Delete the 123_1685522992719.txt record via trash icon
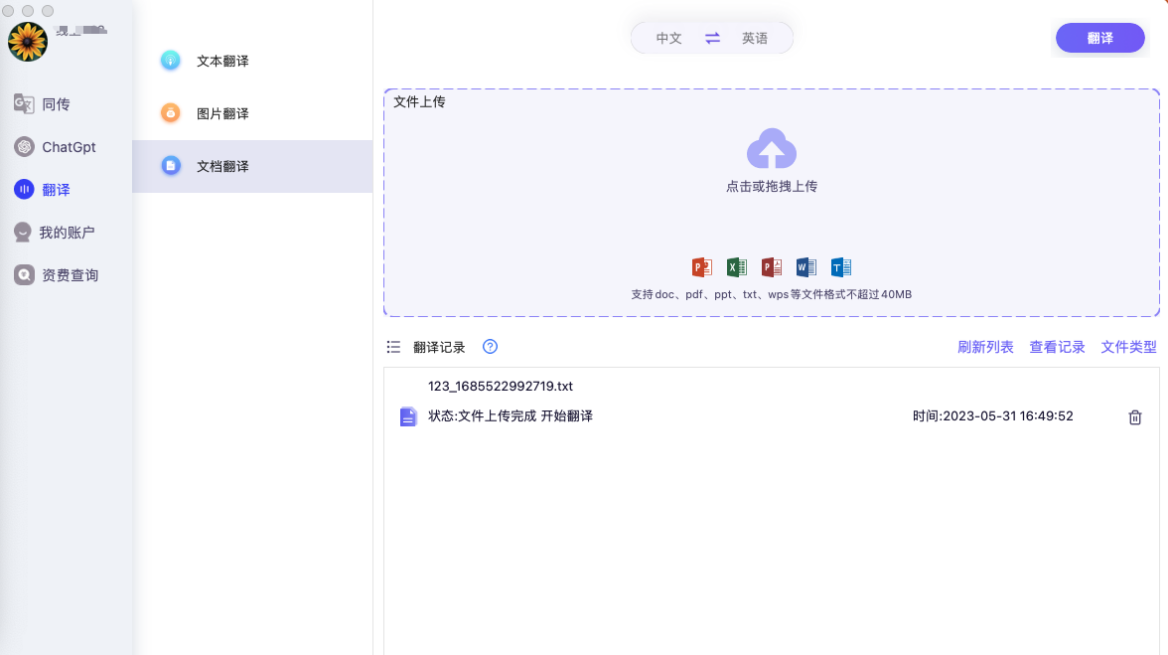Image resolution: width=1168 pixels, height=655 pixels. [1134, 417]
